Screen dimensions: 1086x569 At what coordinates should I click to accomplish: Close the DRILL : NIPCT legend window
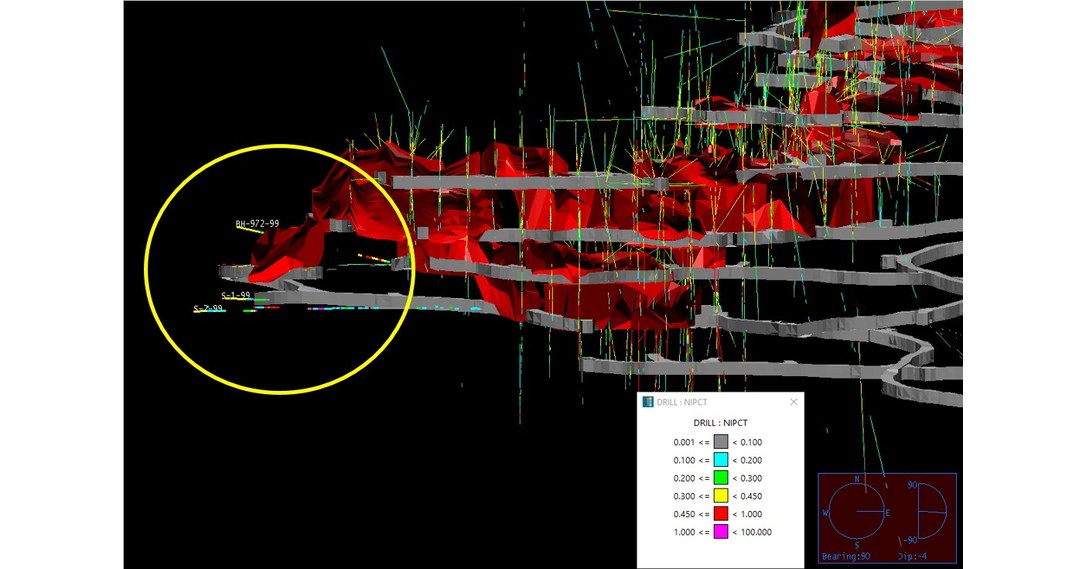click(x=794, y=402)
